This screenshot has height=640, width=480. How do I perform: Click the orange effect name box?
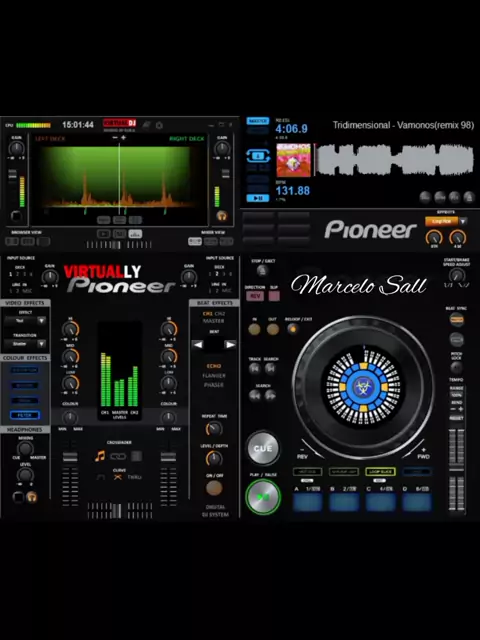[x=442, y=221]
